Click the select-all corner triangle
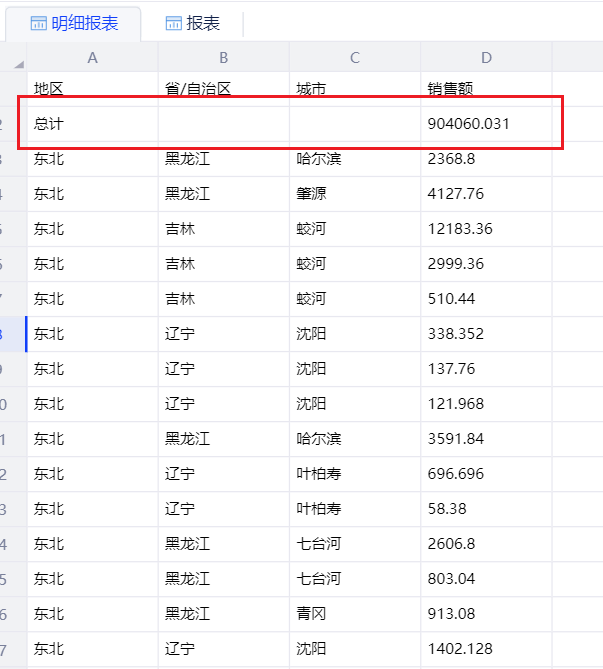This screenshot has width=603, height=669. 18,64
